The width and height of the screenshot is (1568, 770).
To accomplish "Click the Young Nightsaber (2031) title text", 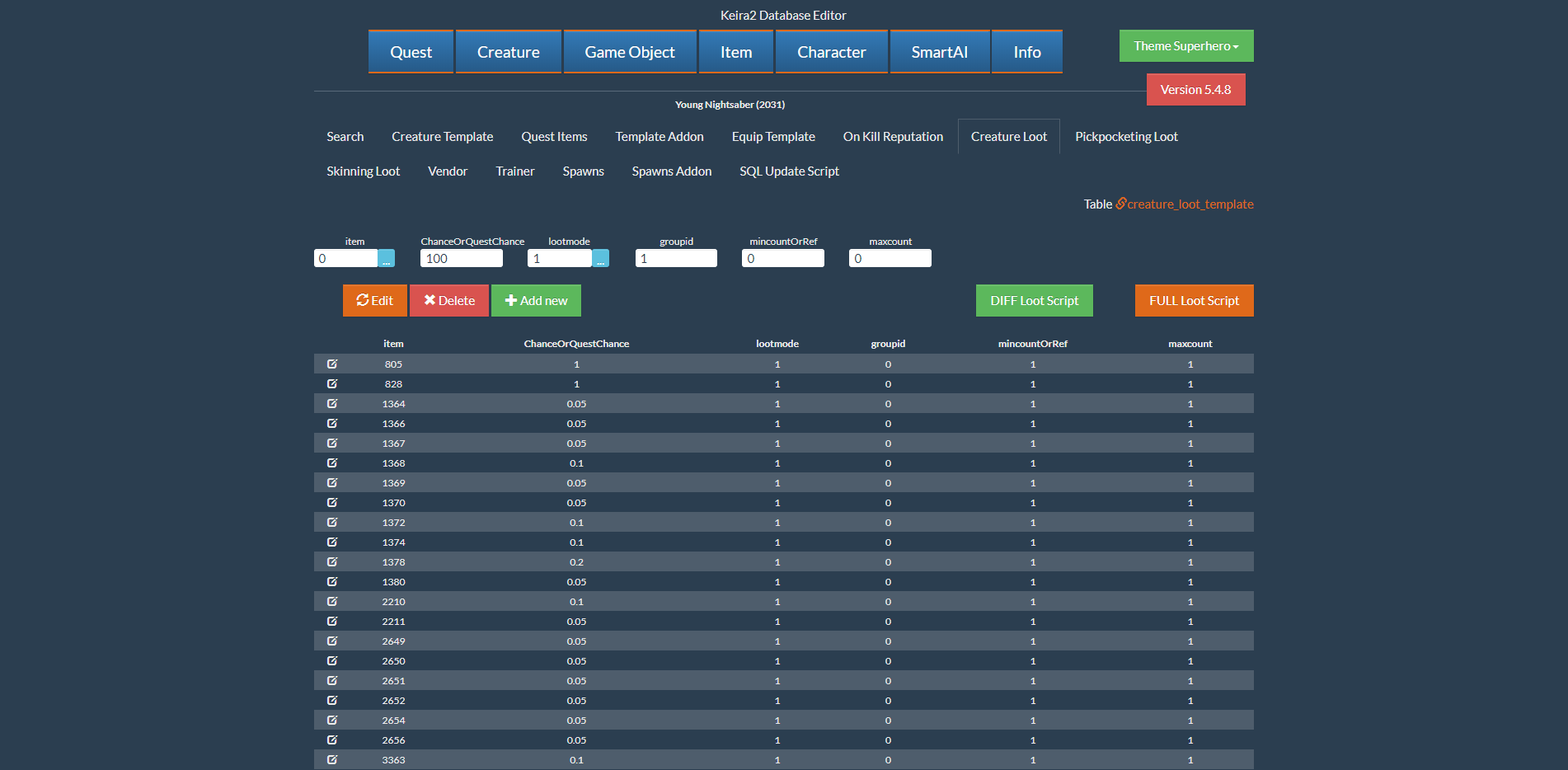I will [x=730, y=105].
